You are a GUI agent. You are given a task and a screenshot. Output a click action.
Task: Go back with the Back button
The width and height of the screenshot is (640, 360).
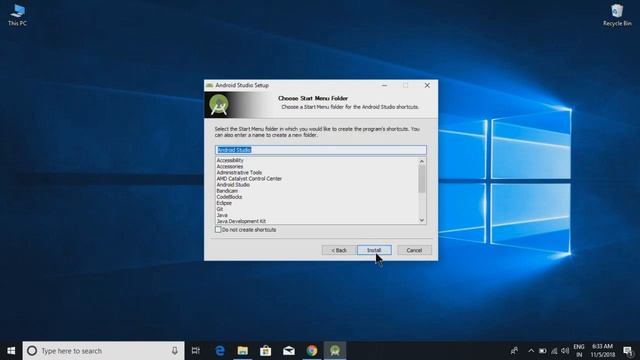339,250
